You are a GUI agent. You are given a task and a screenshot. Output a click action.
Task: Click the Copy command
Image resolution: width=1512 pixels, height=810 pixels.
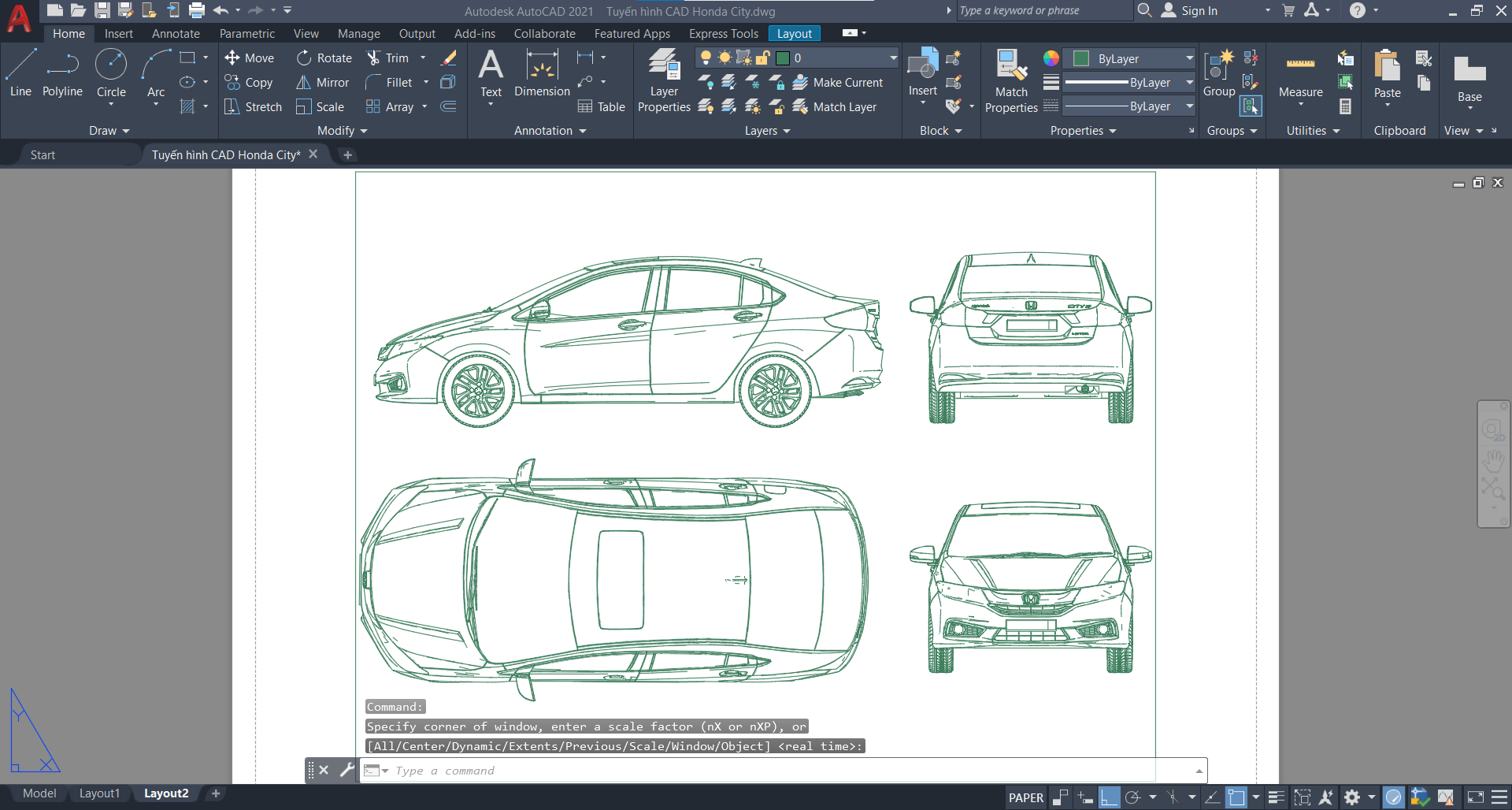click(x=249, y=83)
